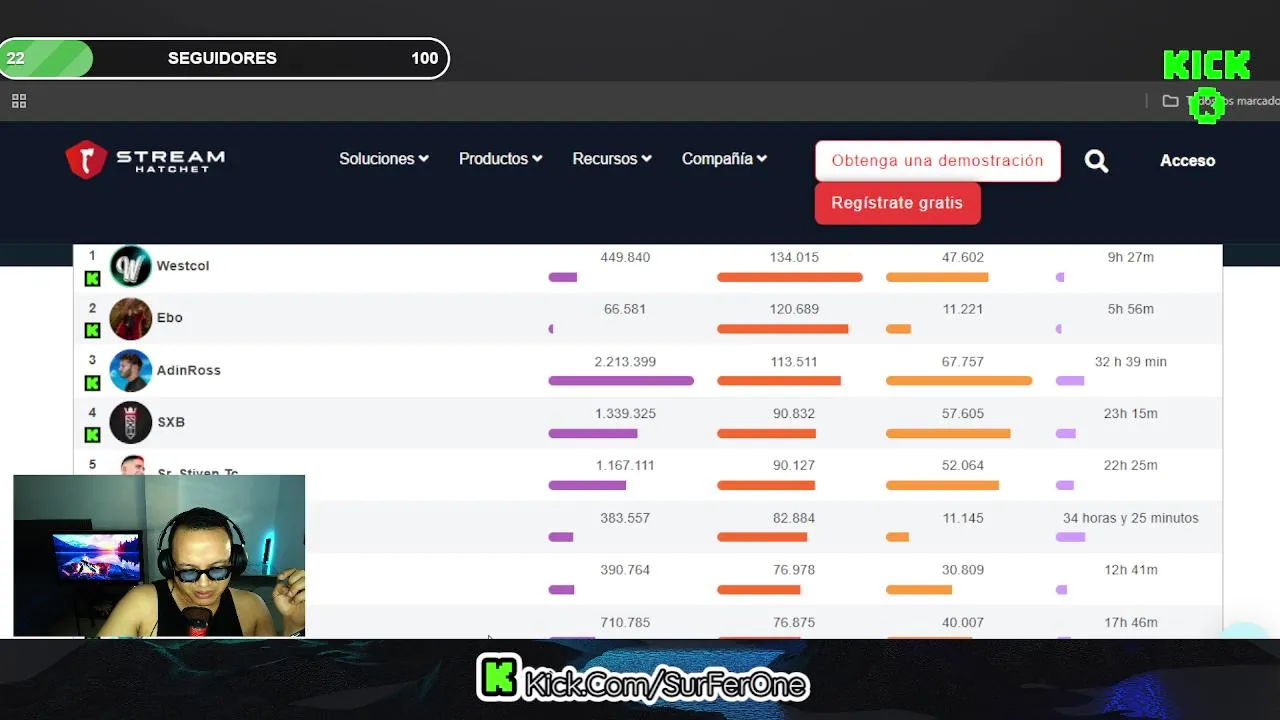Open Westcol's streamer name link
The width and height of the screenshot is (1280, 720).
point(183,266)
